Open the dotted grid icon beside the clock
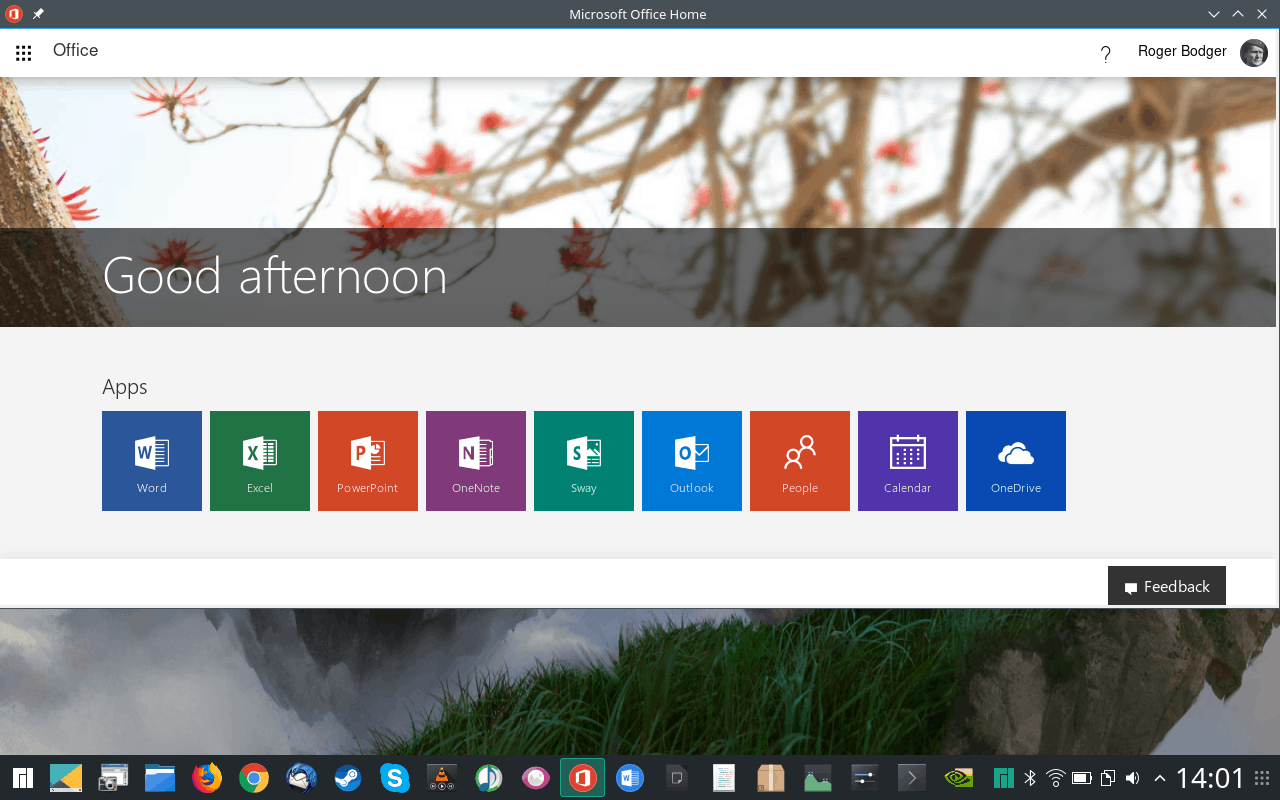The image size is (1280, 800). click(x=1262, y=777)
